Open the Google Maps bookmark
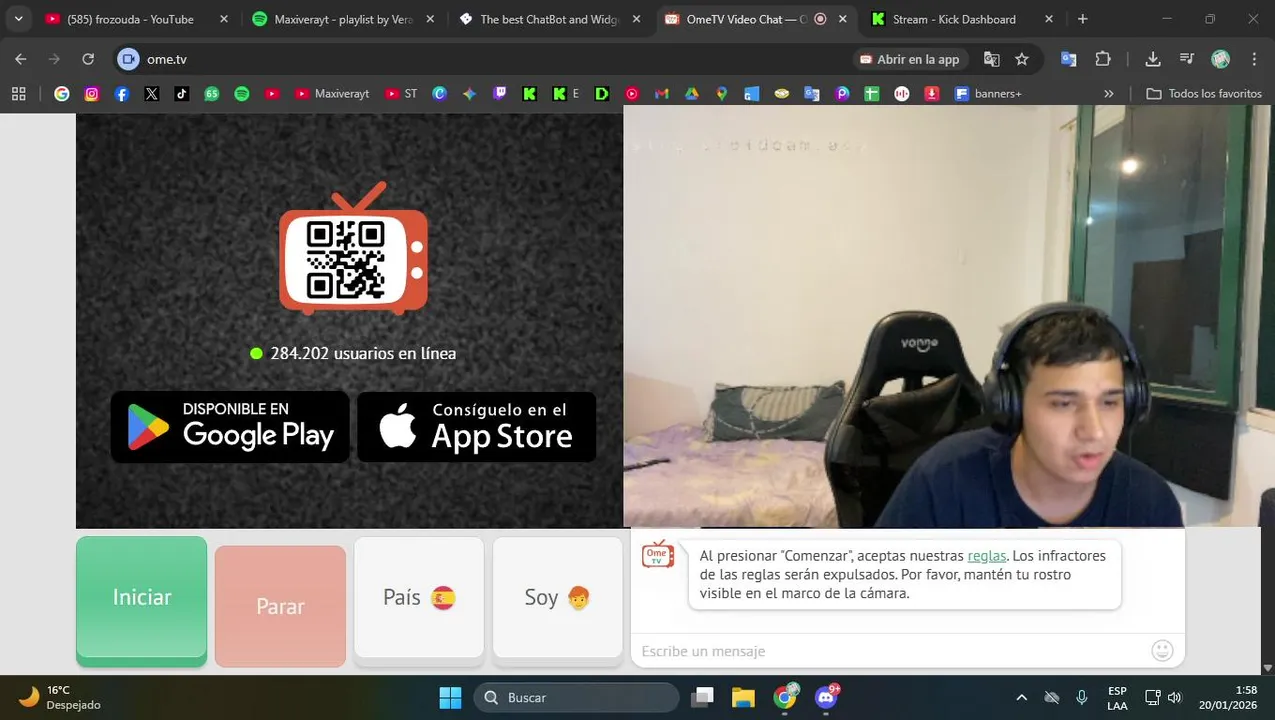1275x720 pixels. coord(721,93)
